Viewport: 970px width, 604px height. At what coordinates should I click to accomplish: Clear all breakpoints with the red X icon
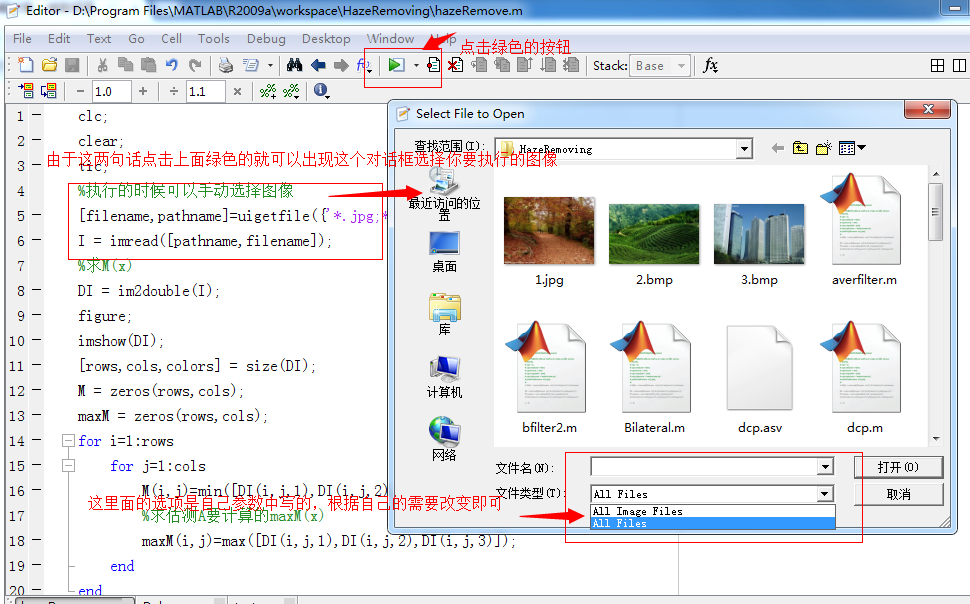coord(456,65)
